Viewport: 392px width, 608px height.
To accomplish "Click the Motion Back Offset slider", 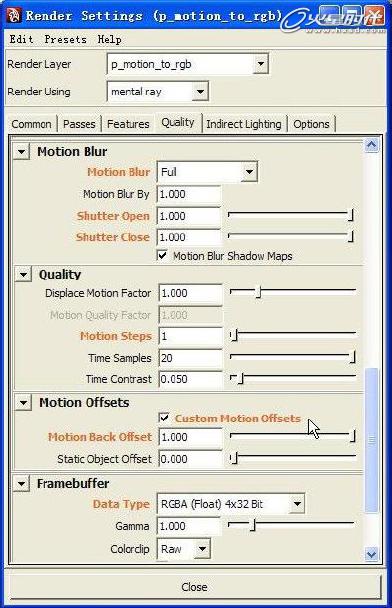I will coord(293,437).
